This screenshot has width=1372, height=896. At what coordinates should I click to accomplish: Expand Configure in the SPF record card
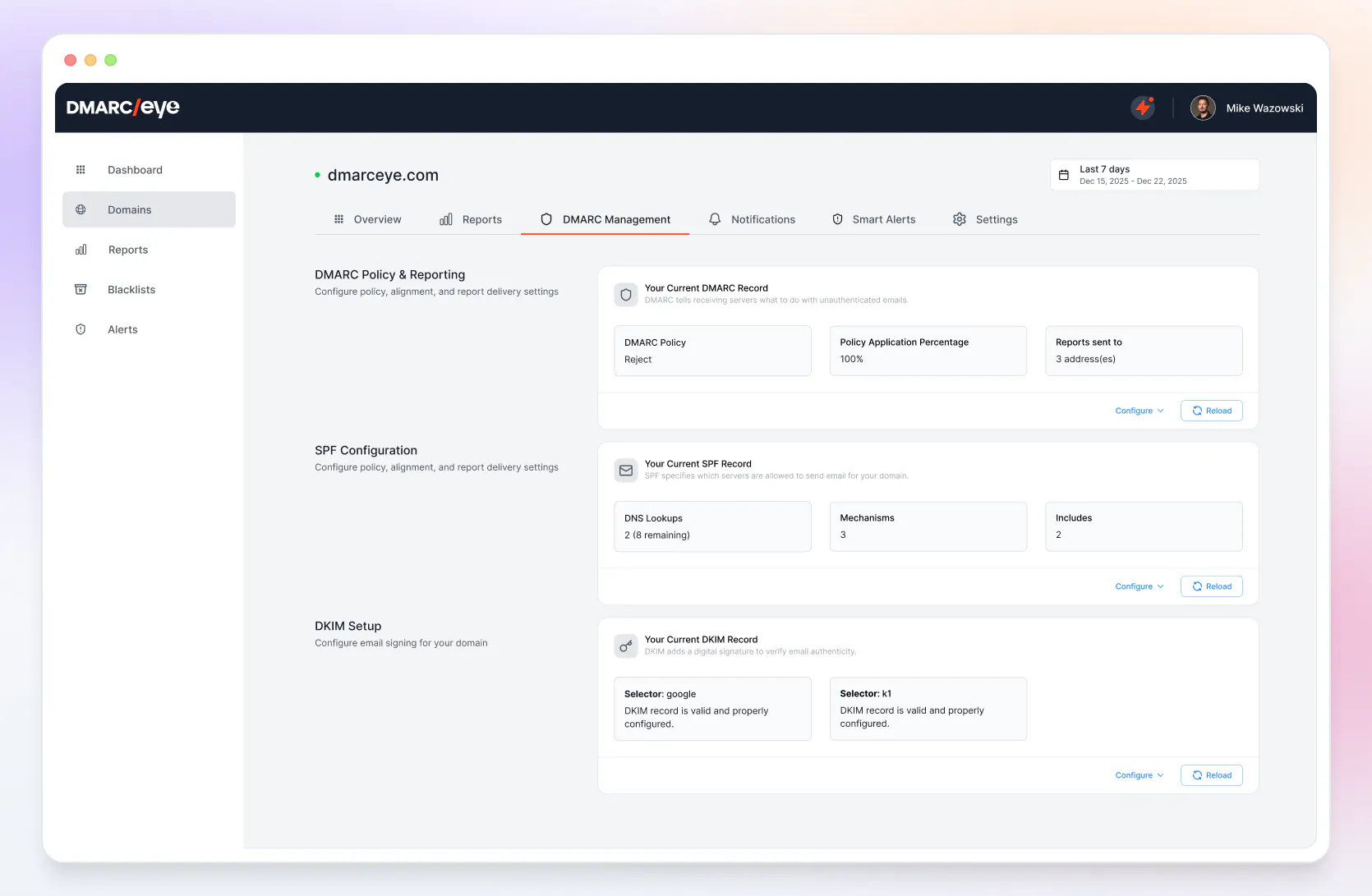tap(1139, 586)
